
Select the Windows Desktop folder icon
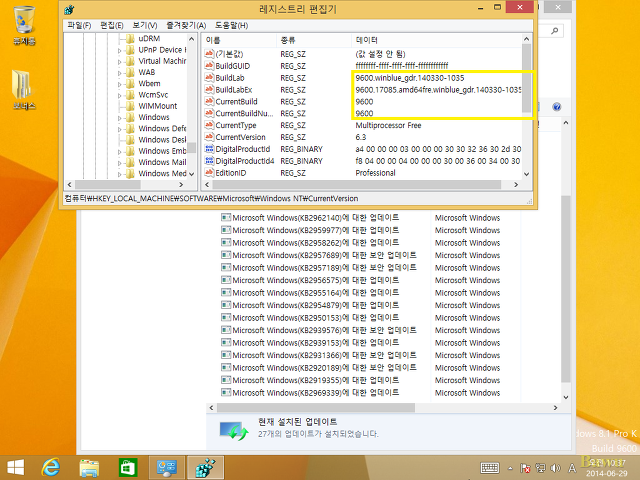[x=130, y=140]
